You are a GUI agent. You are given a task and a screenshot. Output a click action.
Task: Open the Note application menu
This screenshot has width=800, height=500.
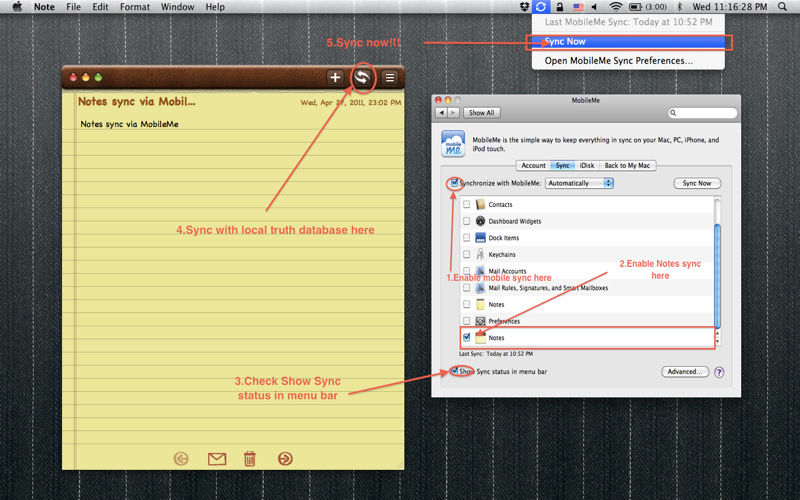coord(44,7)
